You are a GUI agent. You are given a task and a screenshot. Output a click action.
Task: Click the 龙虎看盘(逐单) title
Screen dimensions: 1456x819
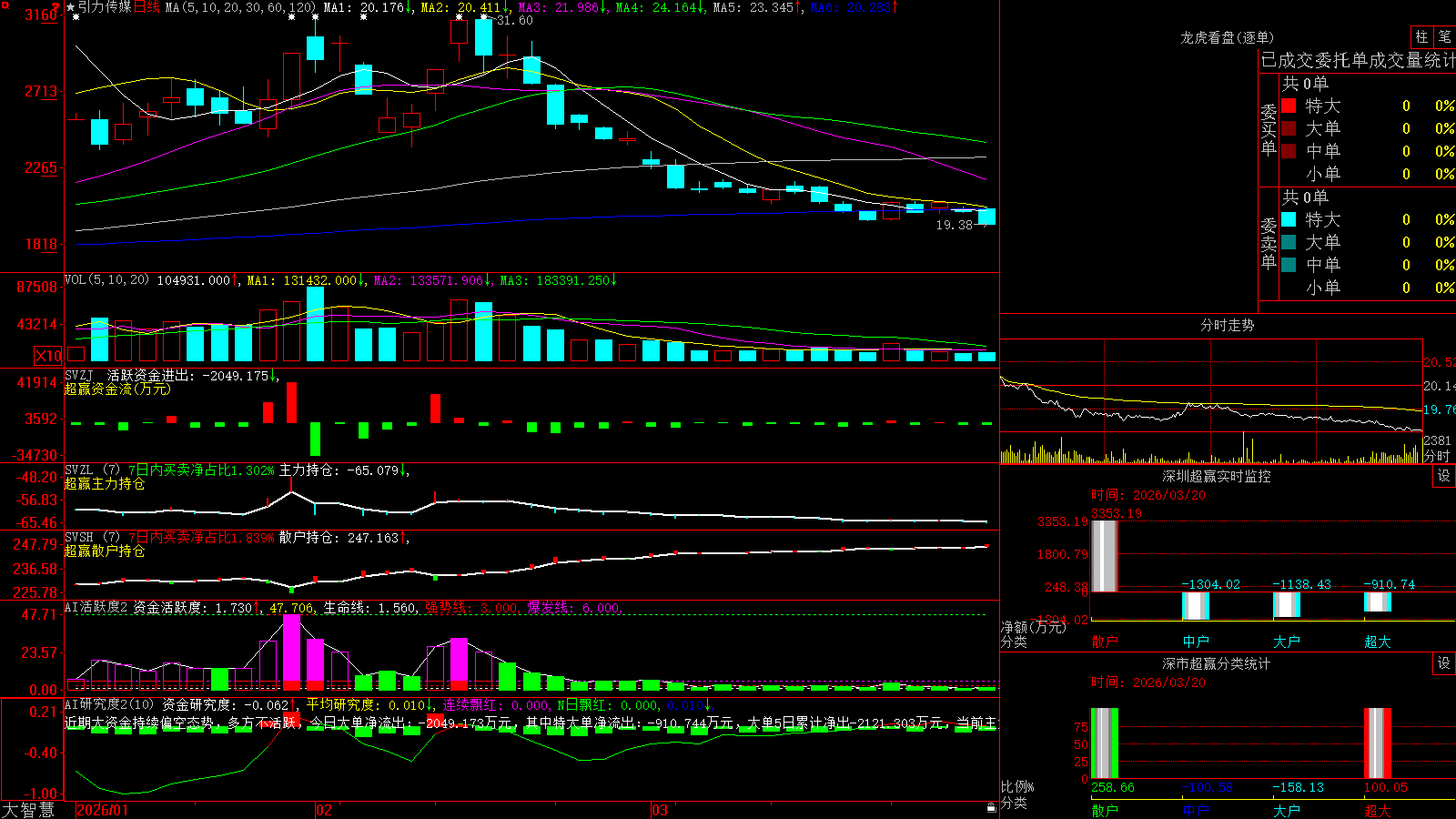pyautogui.click(x=1227, y=37)
